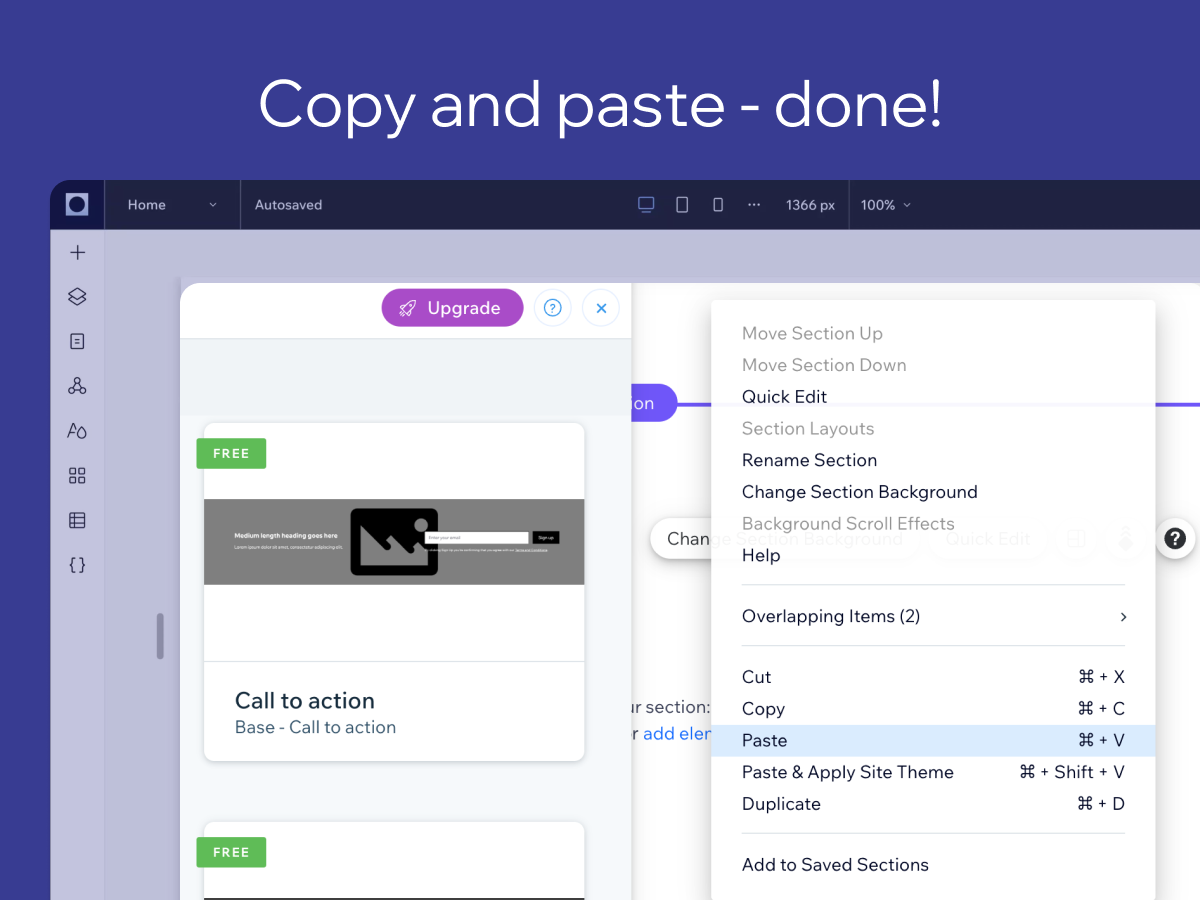
Task: Open the code braces icon
Action: tap(77, 565)
